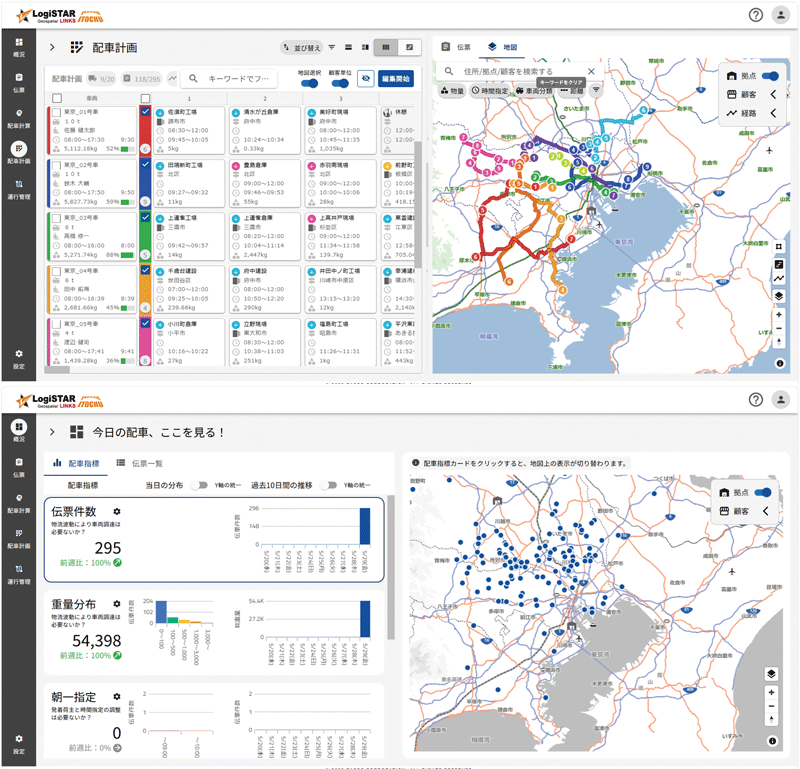Viewport: 800px width, 769px height.
Task: Open settings gear on 伝票件数 card
Action: [117, 511]
